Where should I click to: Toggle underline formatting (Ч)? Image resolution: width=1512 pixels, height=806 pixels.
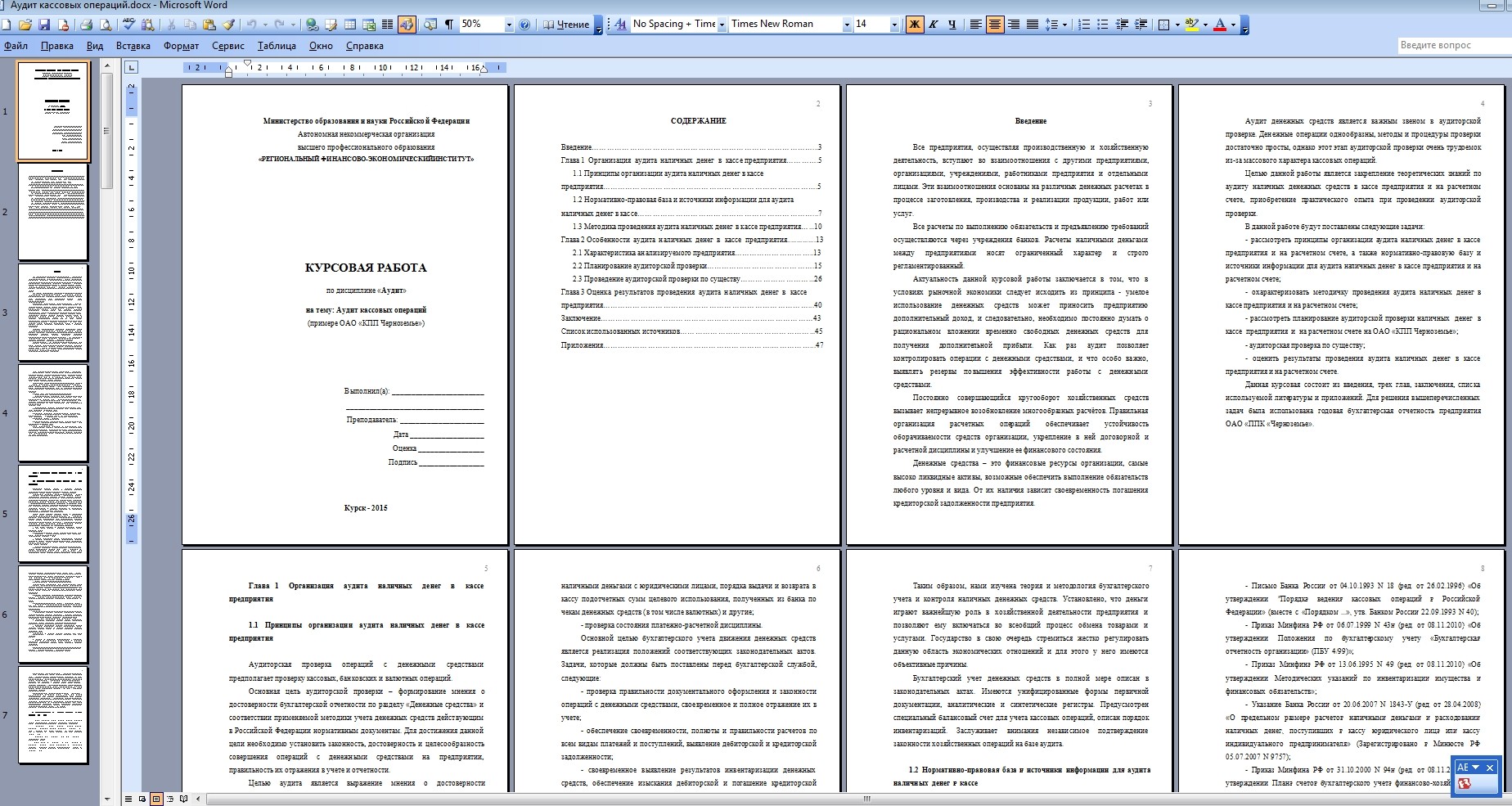pyautogui.click(x=952, y=25)
